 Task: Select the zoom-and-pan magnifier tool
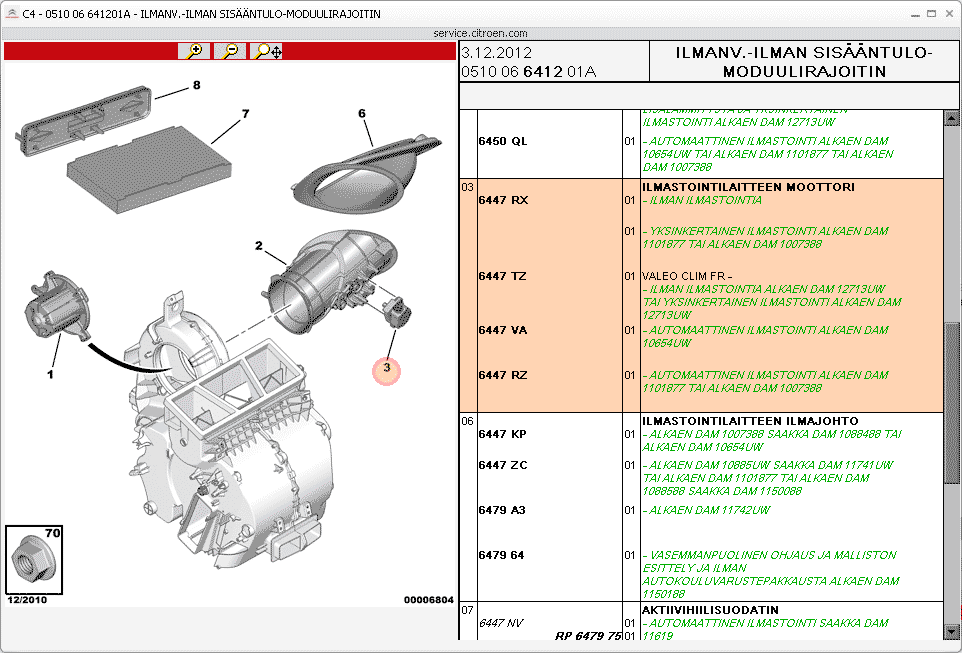267,51
